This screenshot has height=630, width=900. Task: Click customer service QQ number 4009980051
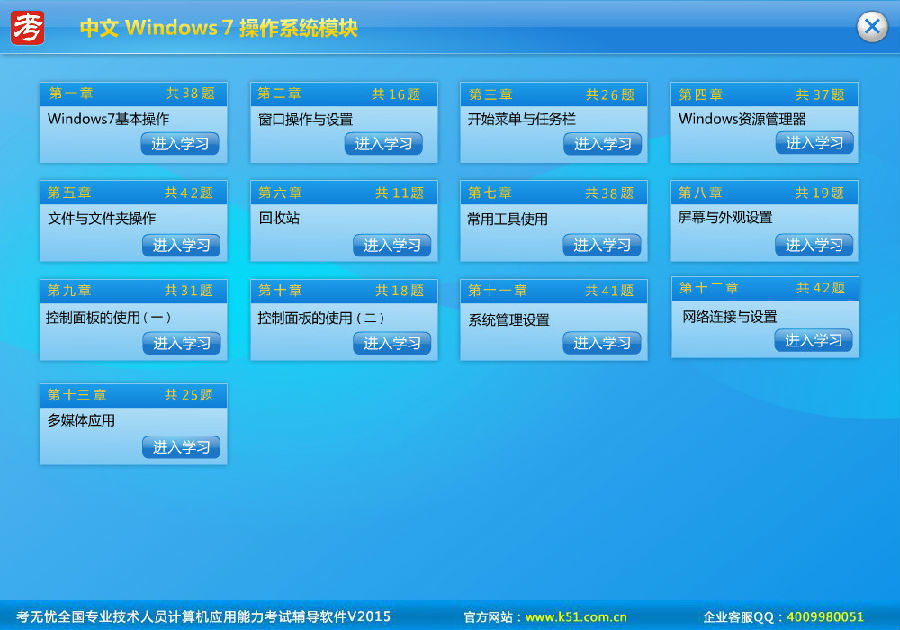point(825,617)
